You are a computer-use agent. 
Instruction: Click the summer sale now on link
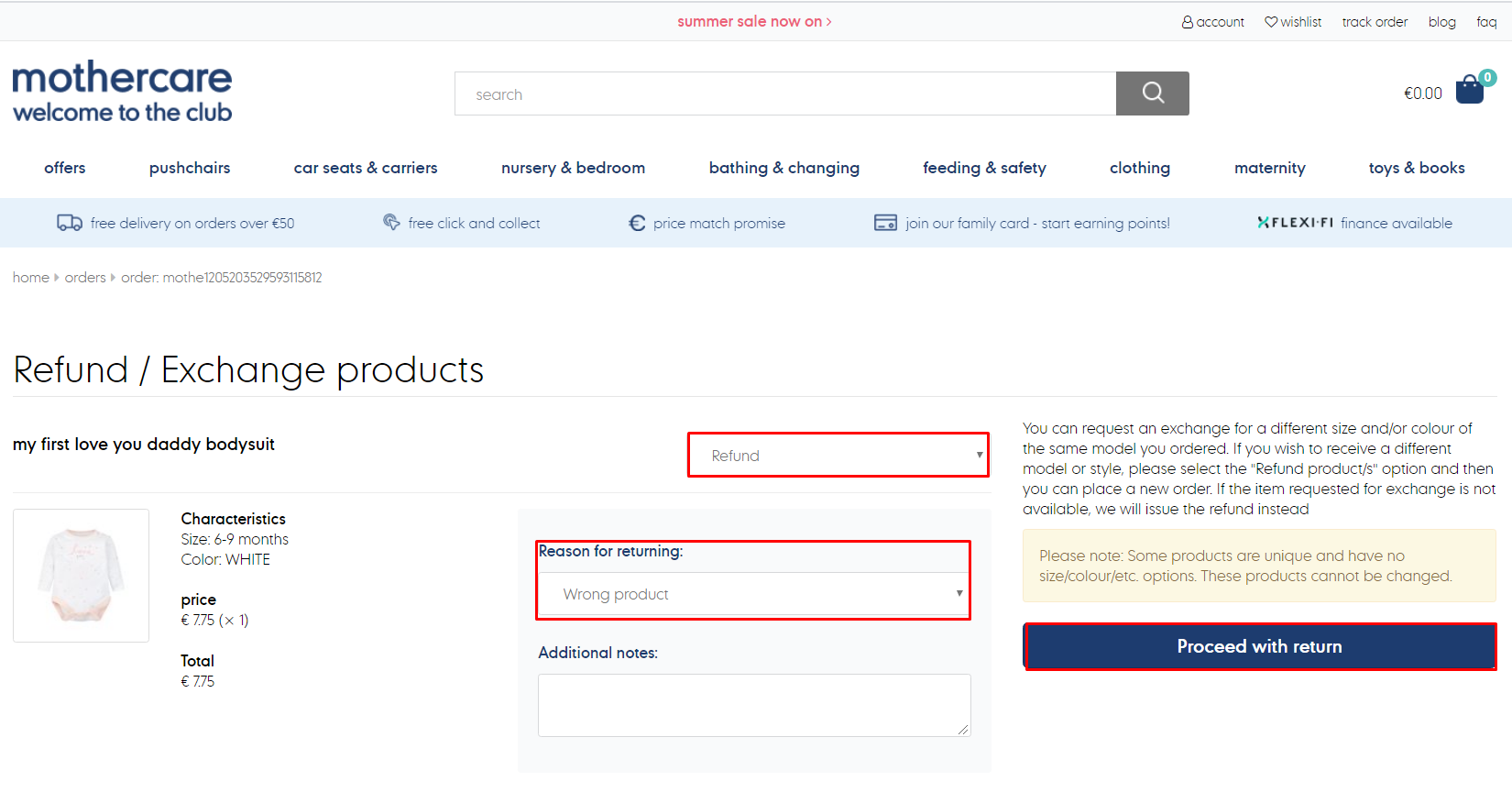[754, 21]
